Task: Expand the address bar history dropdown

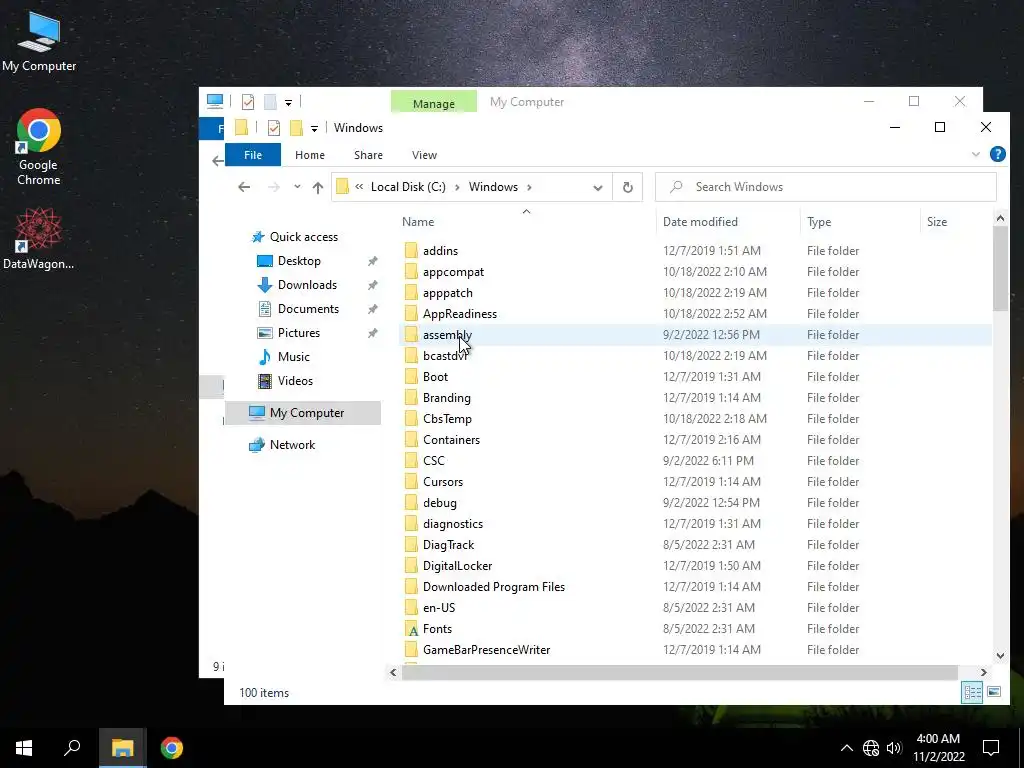Action: click(598, 187)
